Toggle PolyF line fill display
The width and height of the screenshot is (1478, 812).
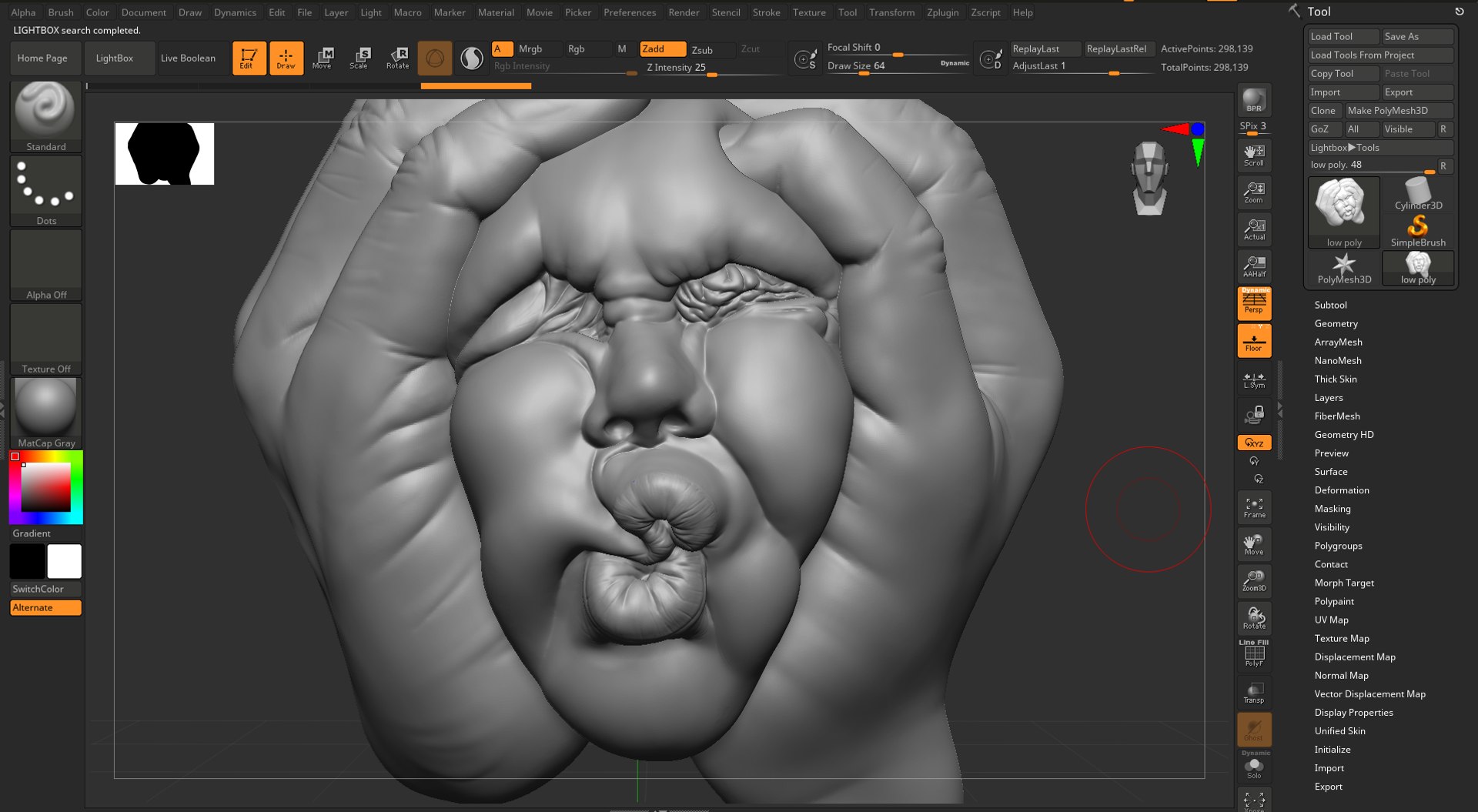pyautogui.click(x=1254, y=654)
